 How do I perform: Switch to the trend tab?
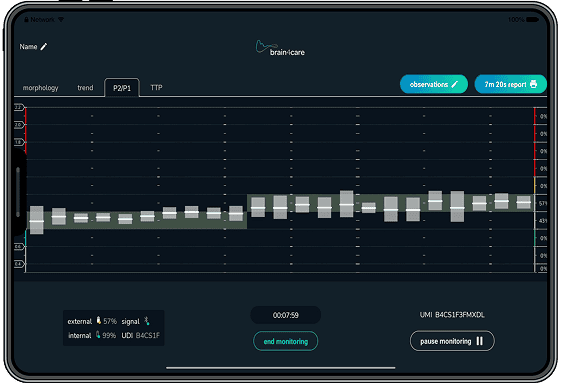pyautogui.click(x=85, y=88)
